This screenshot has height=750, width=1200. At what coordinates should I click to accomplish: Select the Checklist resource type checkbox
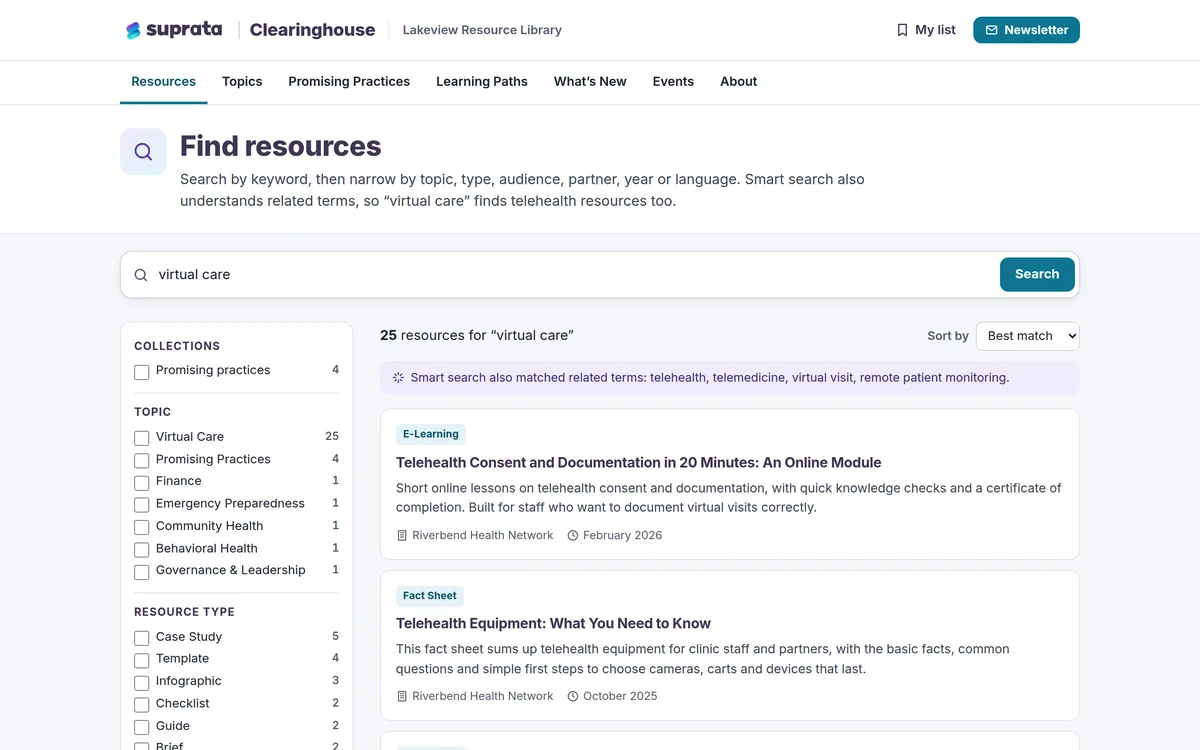click(x=142, y=705)
